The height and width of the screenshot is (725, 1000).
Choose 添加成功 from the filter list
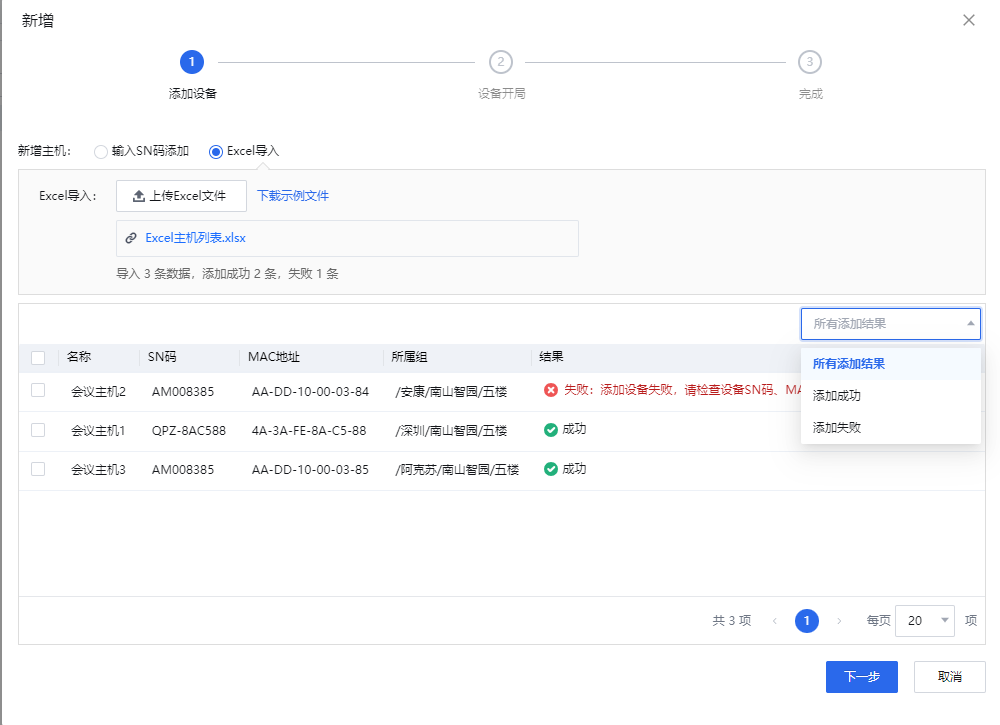(837, 396)
